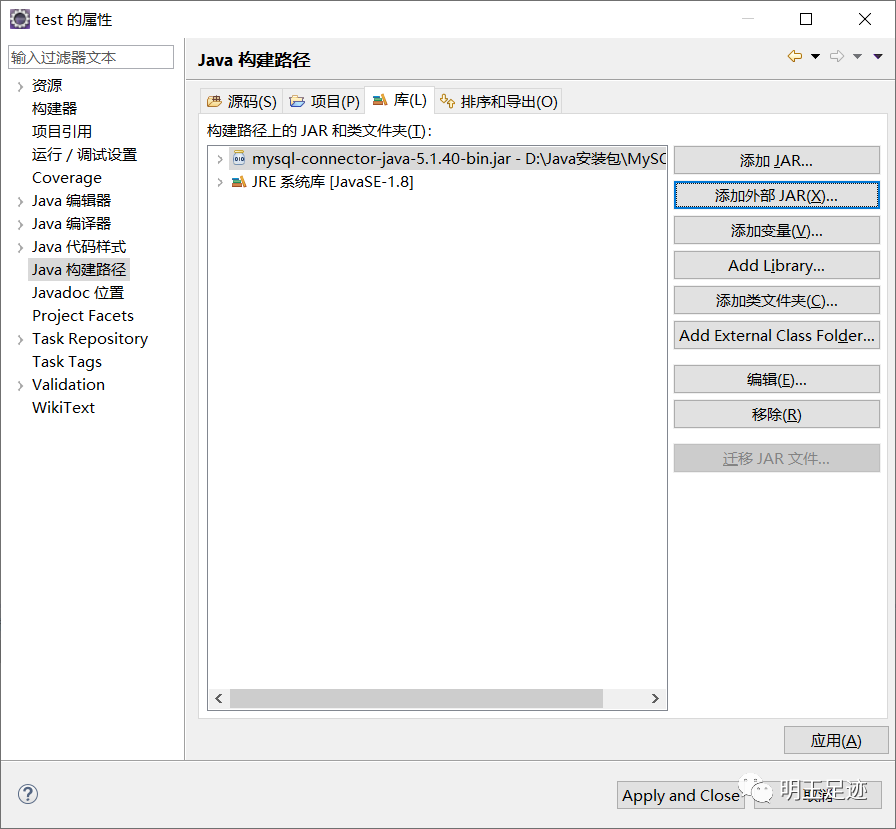Select WikiText in the left tree
The image size is (896, 829).
click(63, 408)
